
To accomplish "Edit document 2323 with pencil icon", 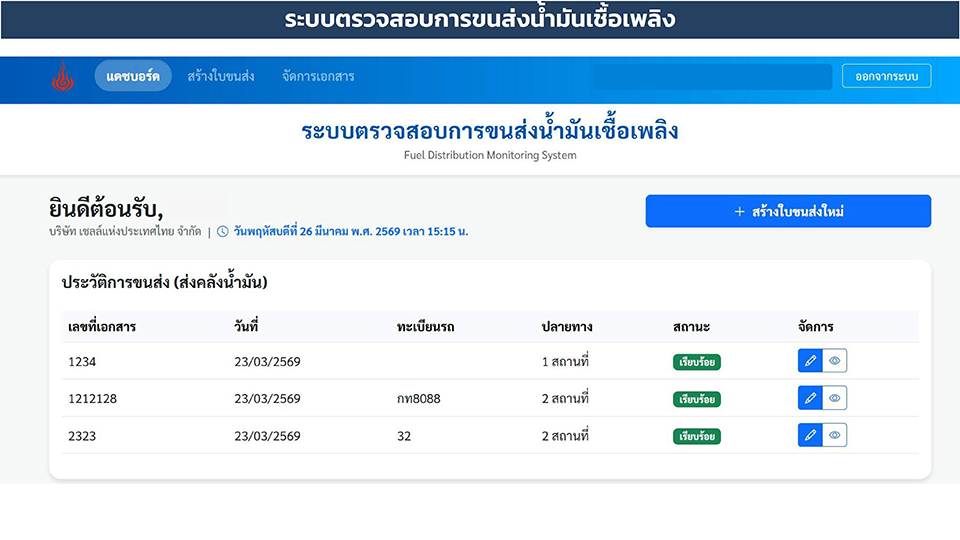I will [810, 435].
